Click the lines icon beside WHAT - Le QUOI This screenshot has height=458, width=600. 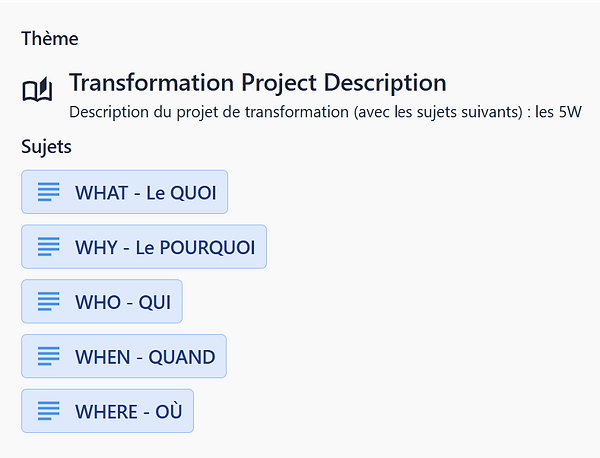coord(49,192)
